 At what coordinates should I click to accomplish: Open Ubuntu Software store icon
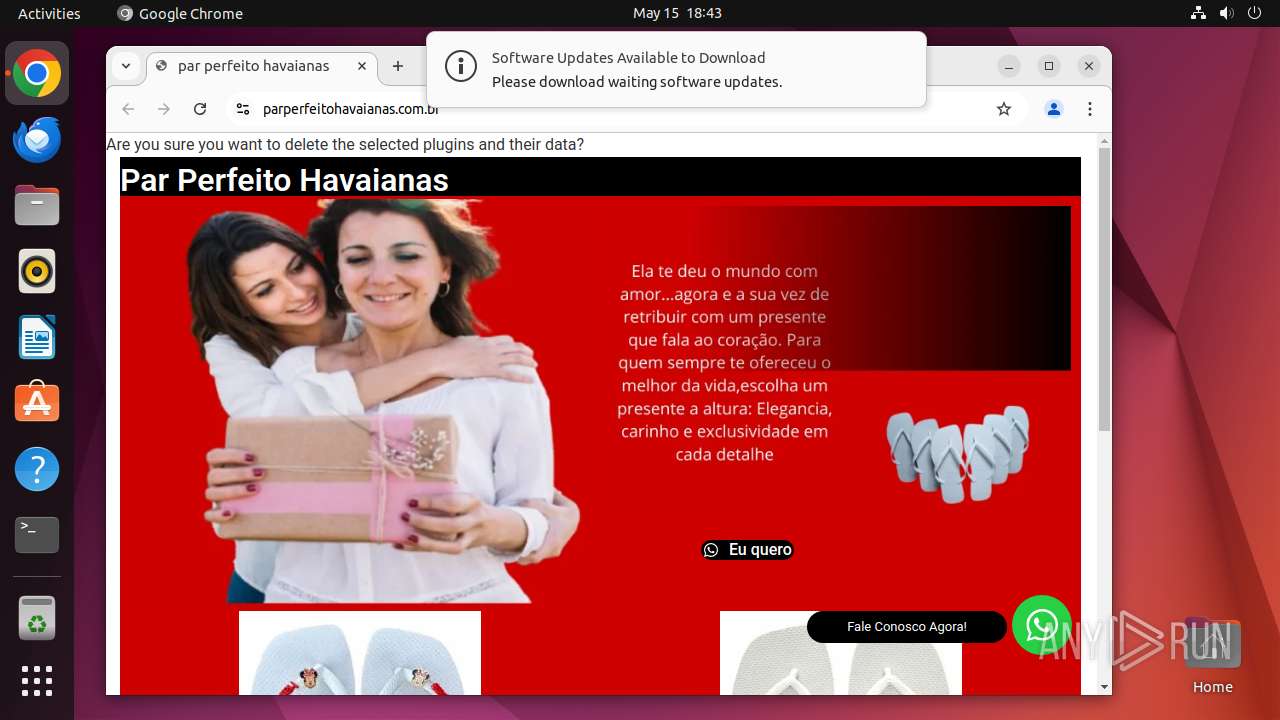click(37, 403)
